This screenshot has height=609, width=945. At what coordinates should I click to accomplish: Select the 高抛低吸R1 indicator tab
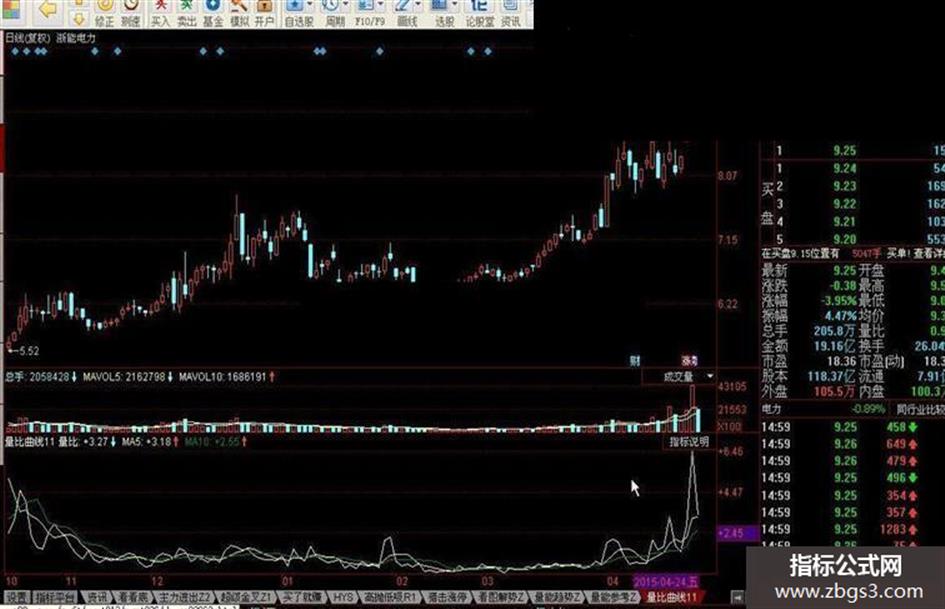point(390,598)
